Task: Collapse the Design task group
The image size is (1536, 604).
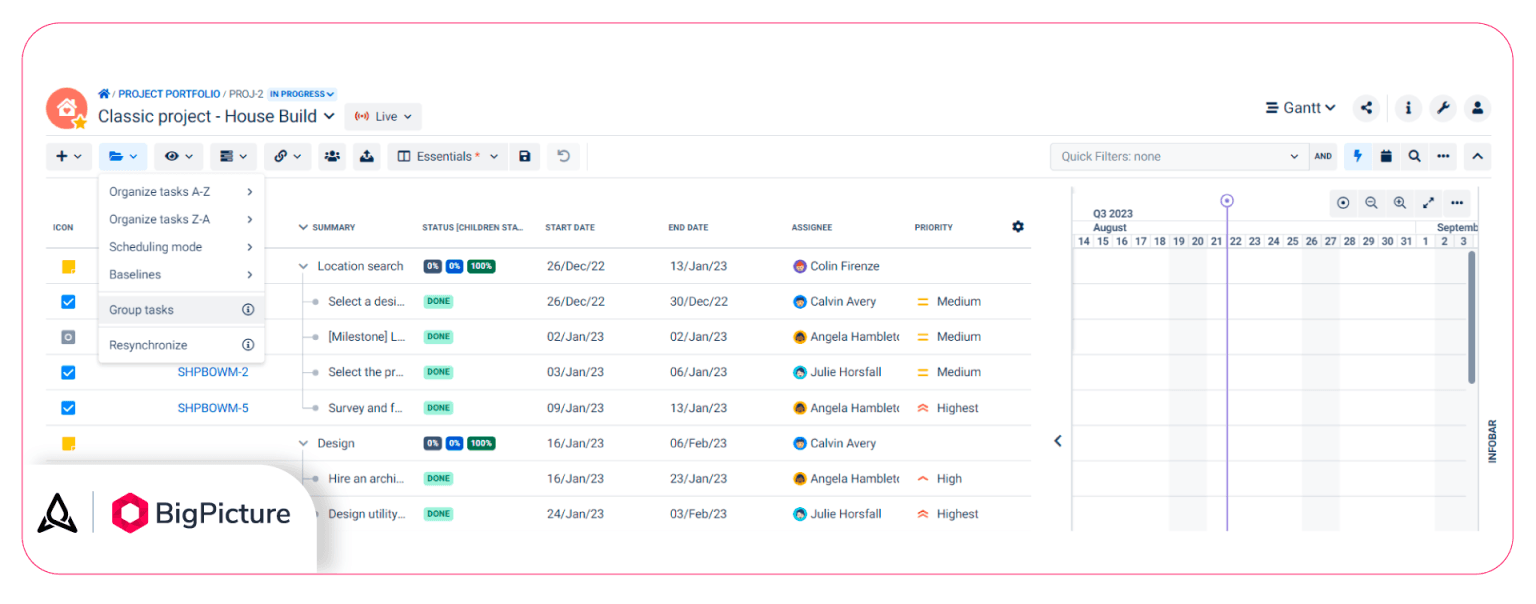Action: coord(303,444)
